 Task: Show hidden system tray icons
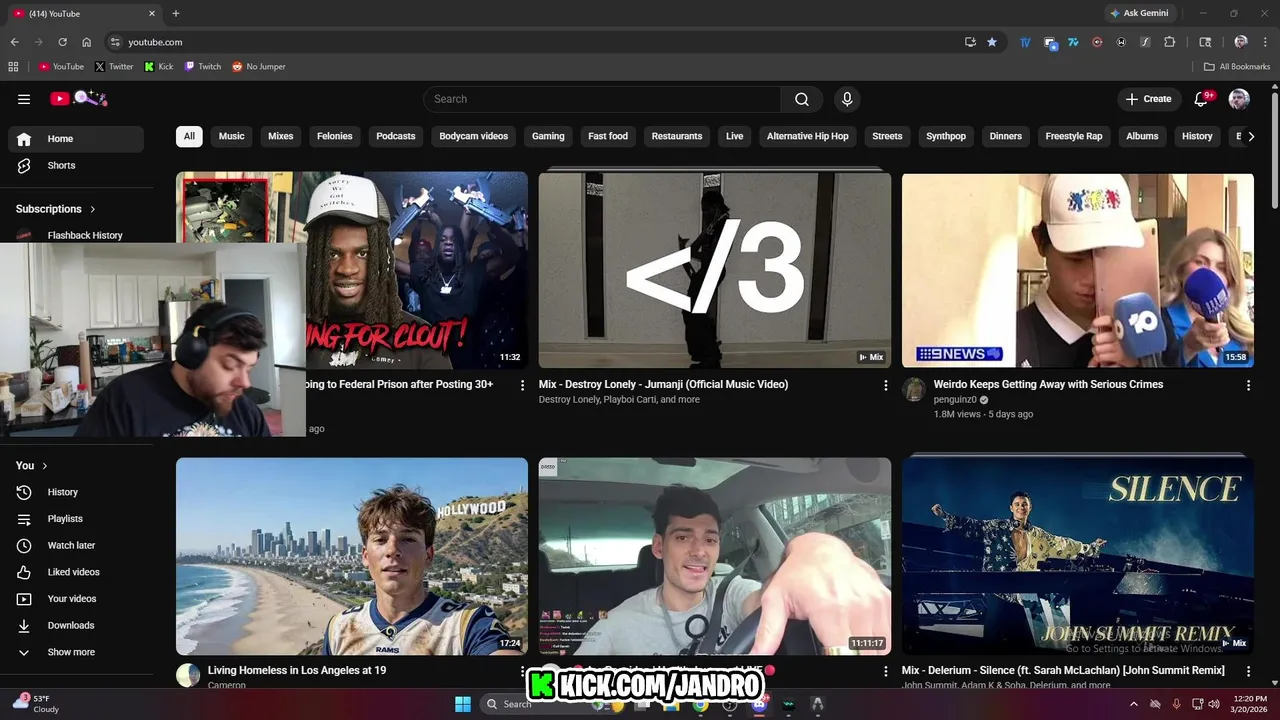click(1133, 704)
